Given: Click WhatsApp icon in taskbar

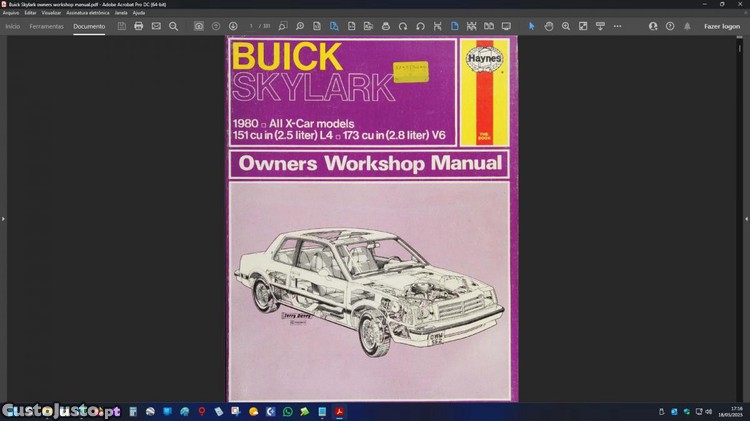Looking at the screenshot, I should pos(288,411).
